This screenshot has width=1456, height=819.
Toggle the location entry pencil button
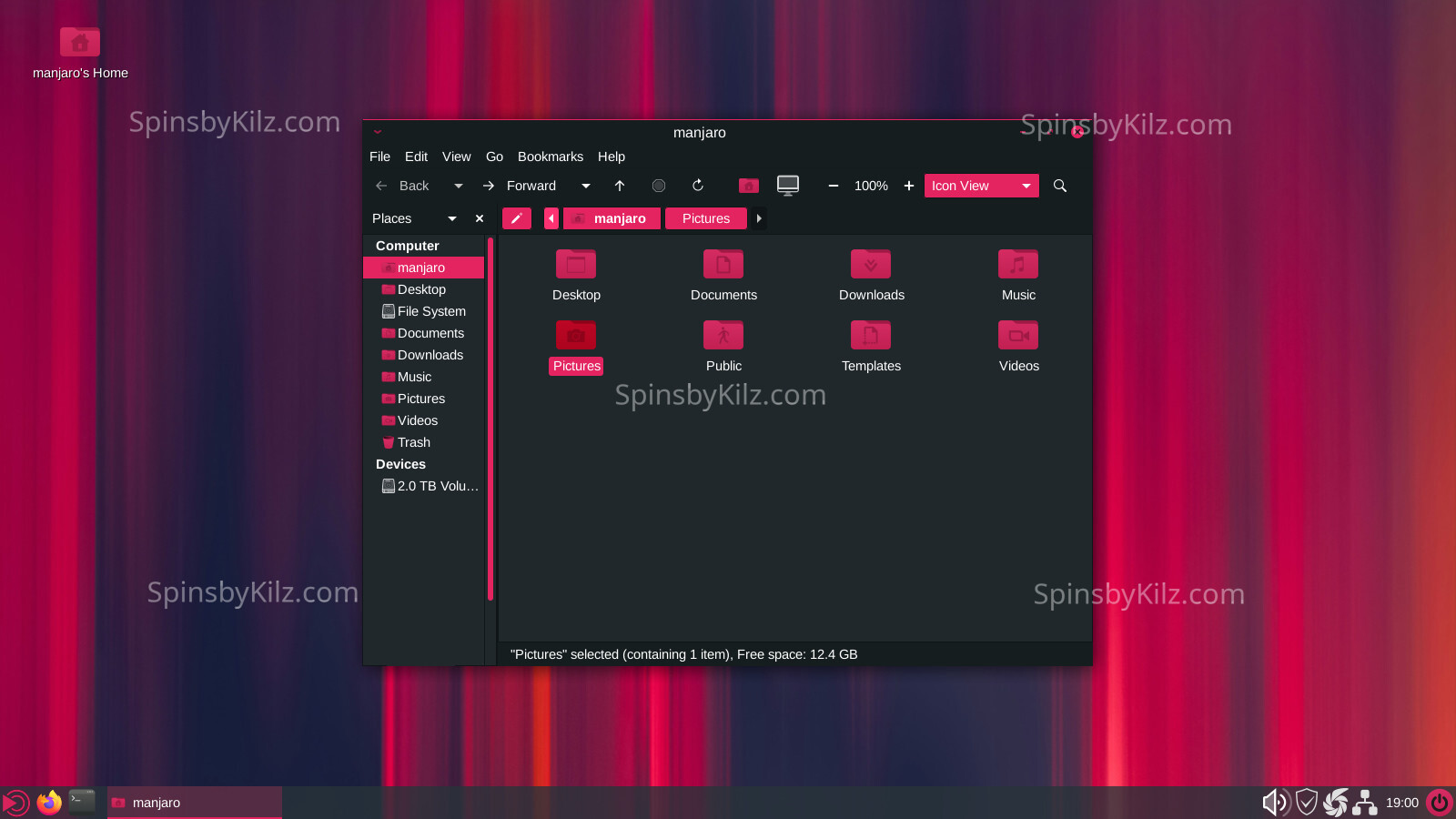[x=516, y=218]
